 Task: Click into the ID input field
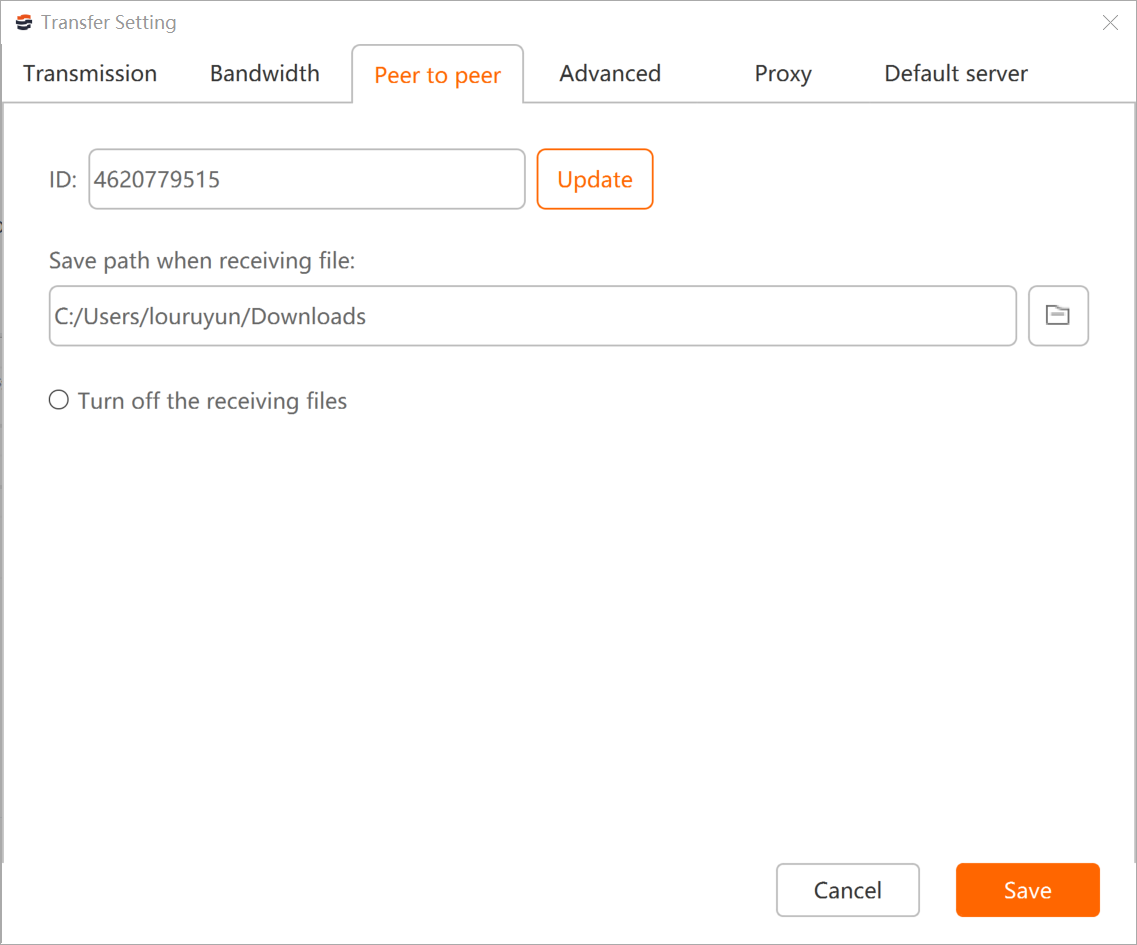[x=307, y=179]
